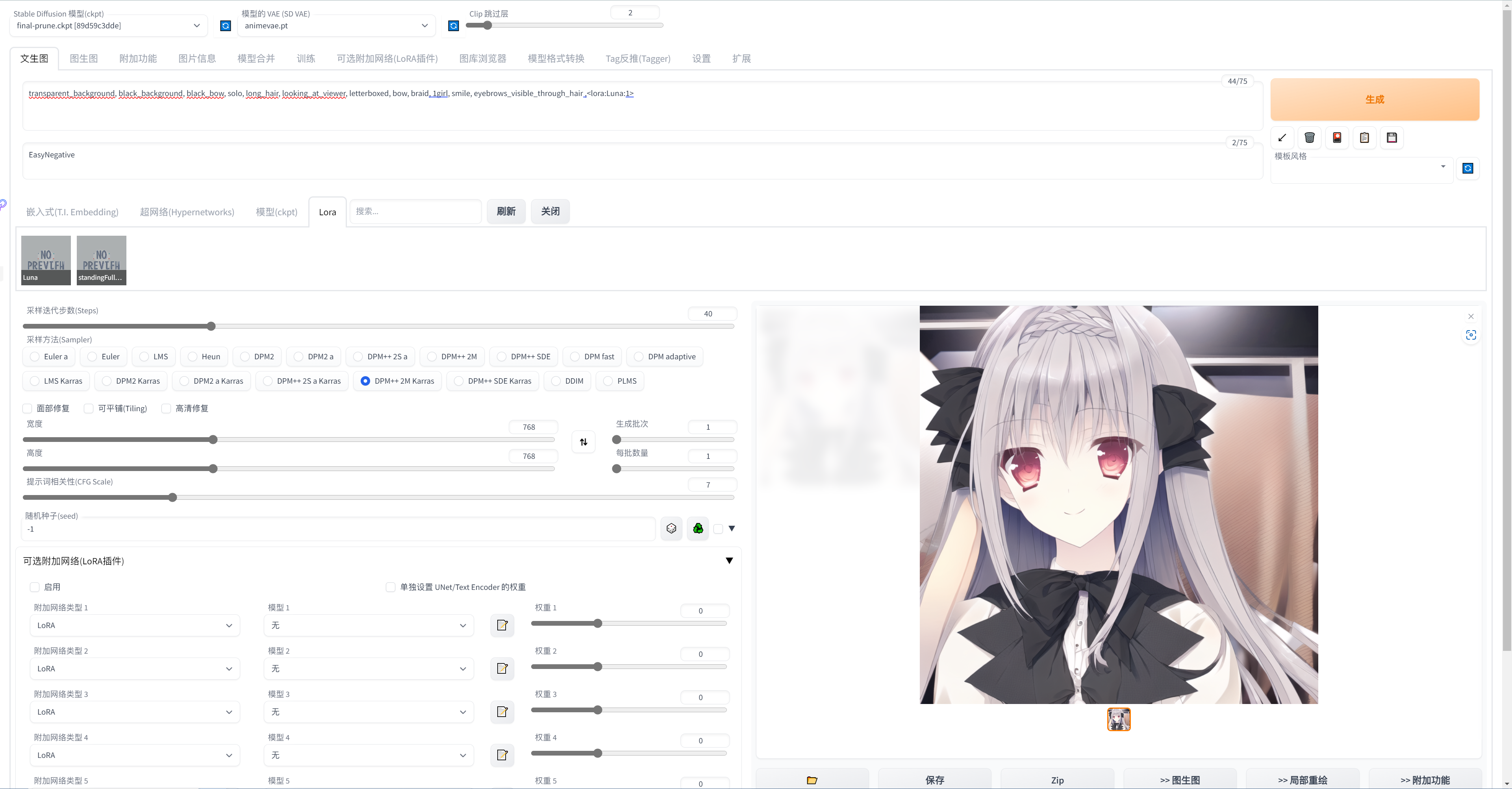Click the 保存 save button

[935, 780]
